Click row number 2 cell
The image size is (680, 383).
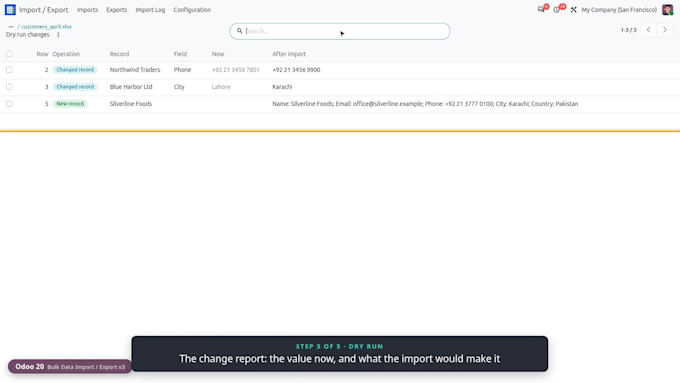pos(46,70)
